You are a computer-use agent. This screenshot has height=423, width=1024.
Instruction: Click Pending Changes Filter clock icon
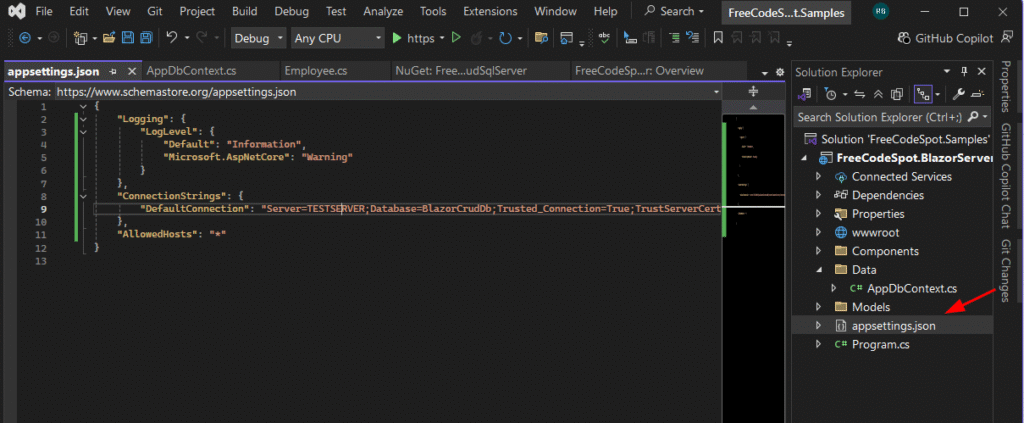(831, 95)
